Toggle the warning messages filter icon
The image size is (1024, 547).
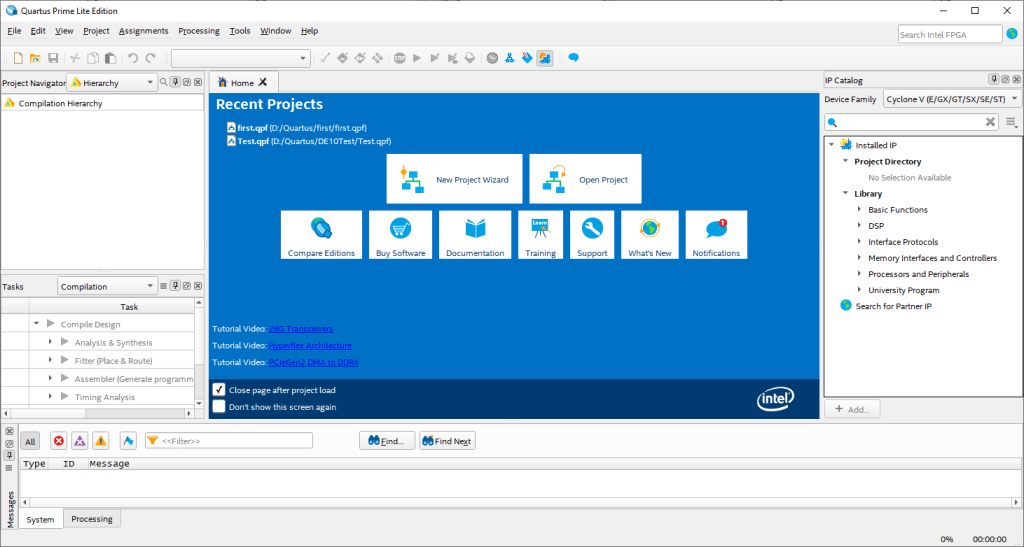(x=101, y=441)
